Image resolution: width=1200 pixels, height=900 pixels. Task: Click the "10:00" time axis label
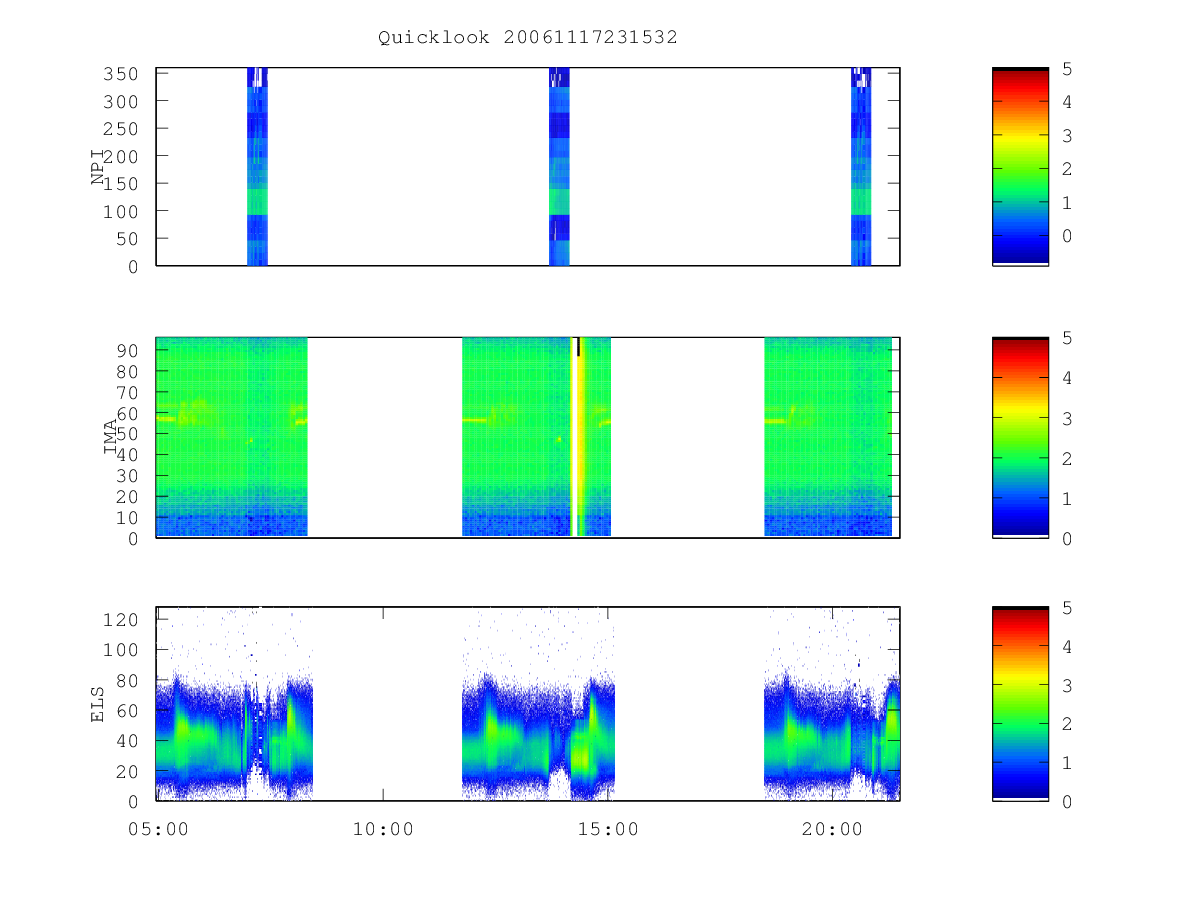[383, 829]
